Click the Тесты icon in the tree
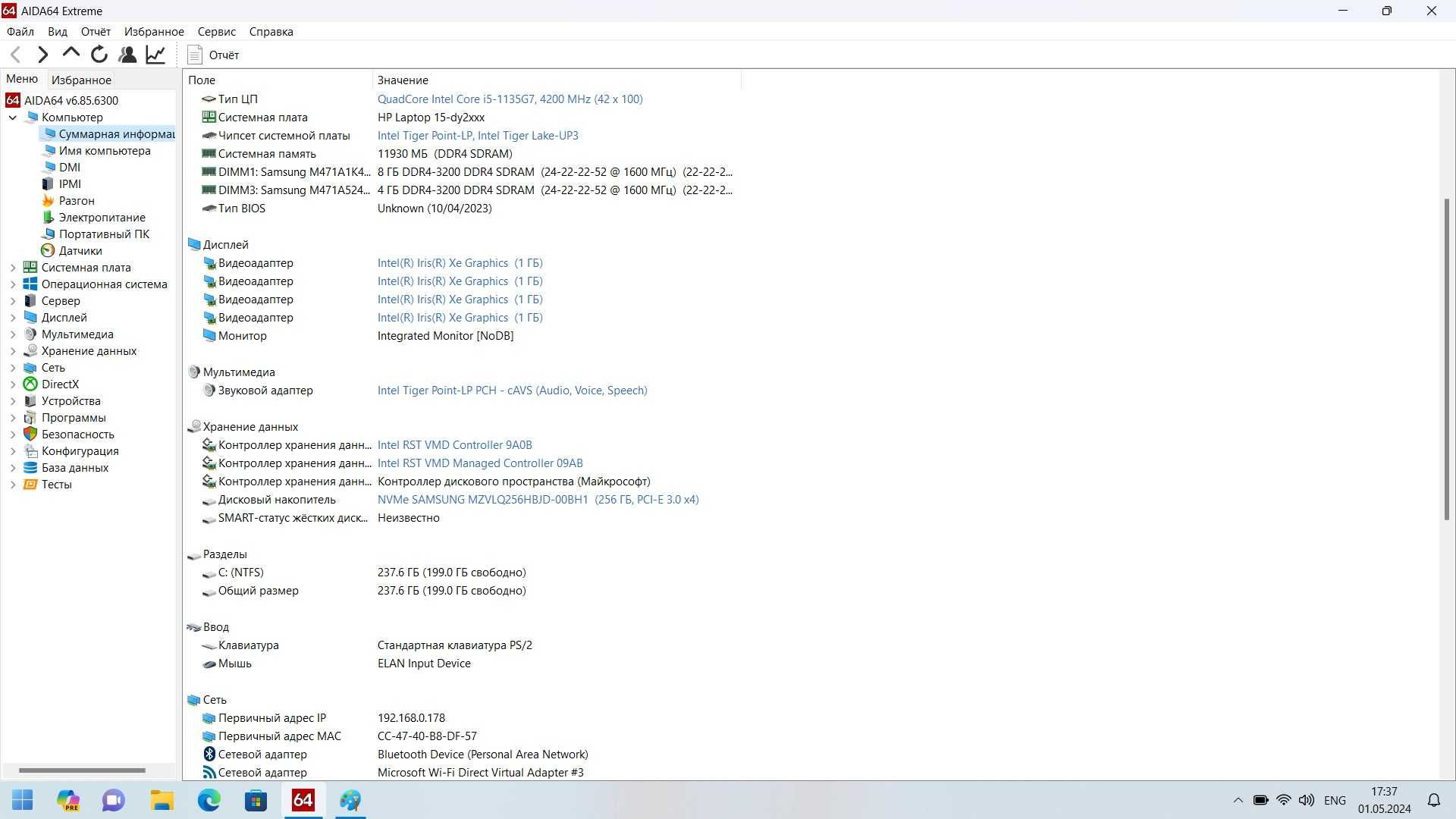The image size is (1456, 819). 30,485
